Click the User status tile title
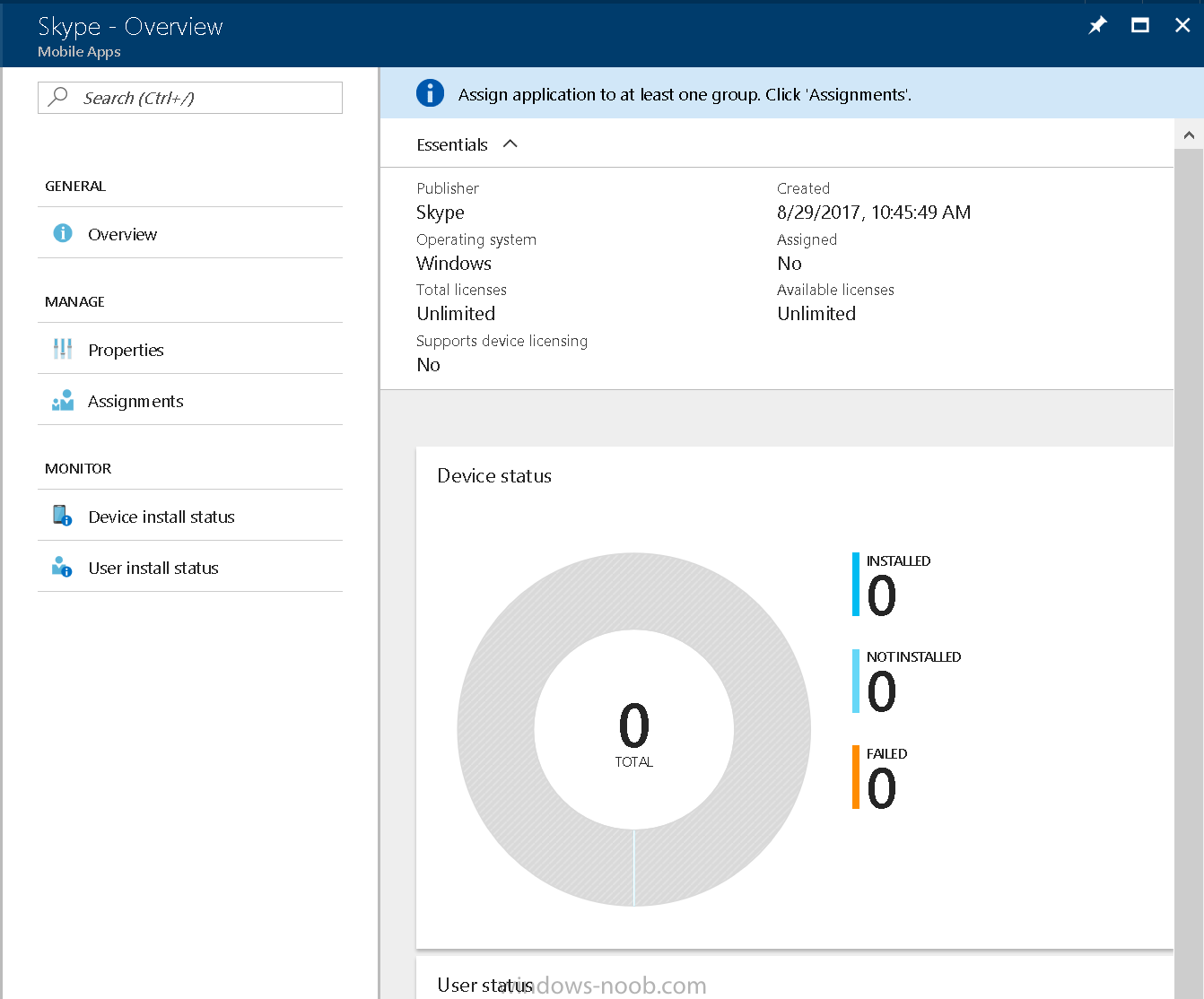The image size is (1204, 999). click(485, 985)
